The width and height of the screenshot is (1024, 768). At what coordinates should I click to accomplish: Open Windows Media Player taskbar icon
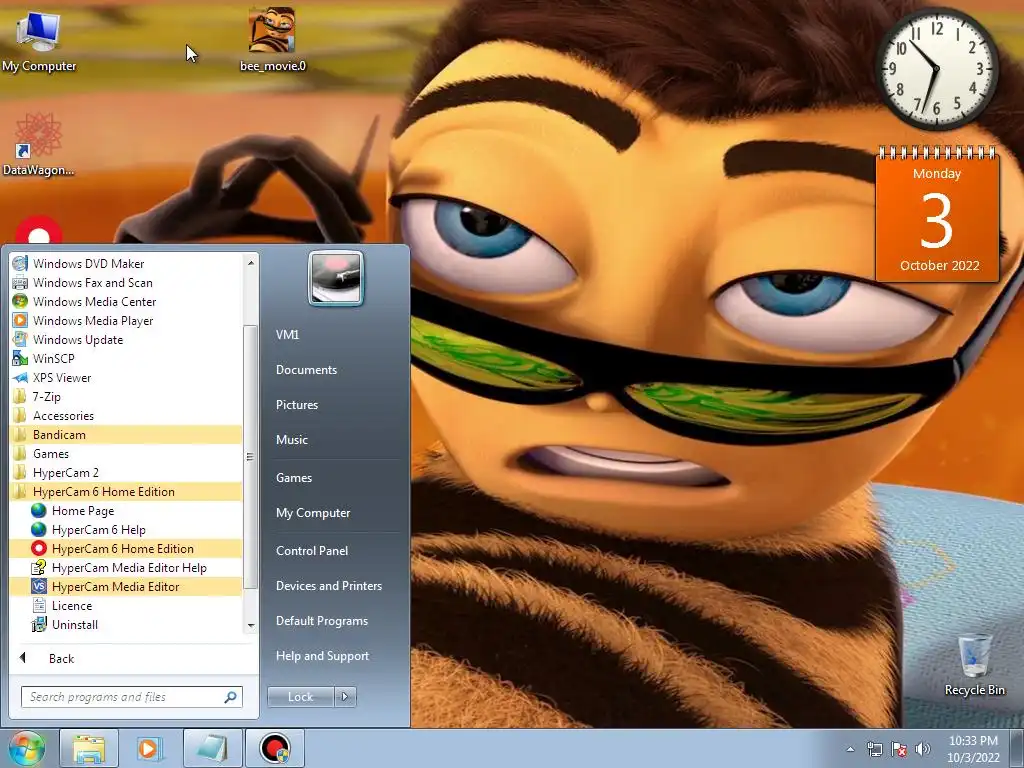pos(149,748)
